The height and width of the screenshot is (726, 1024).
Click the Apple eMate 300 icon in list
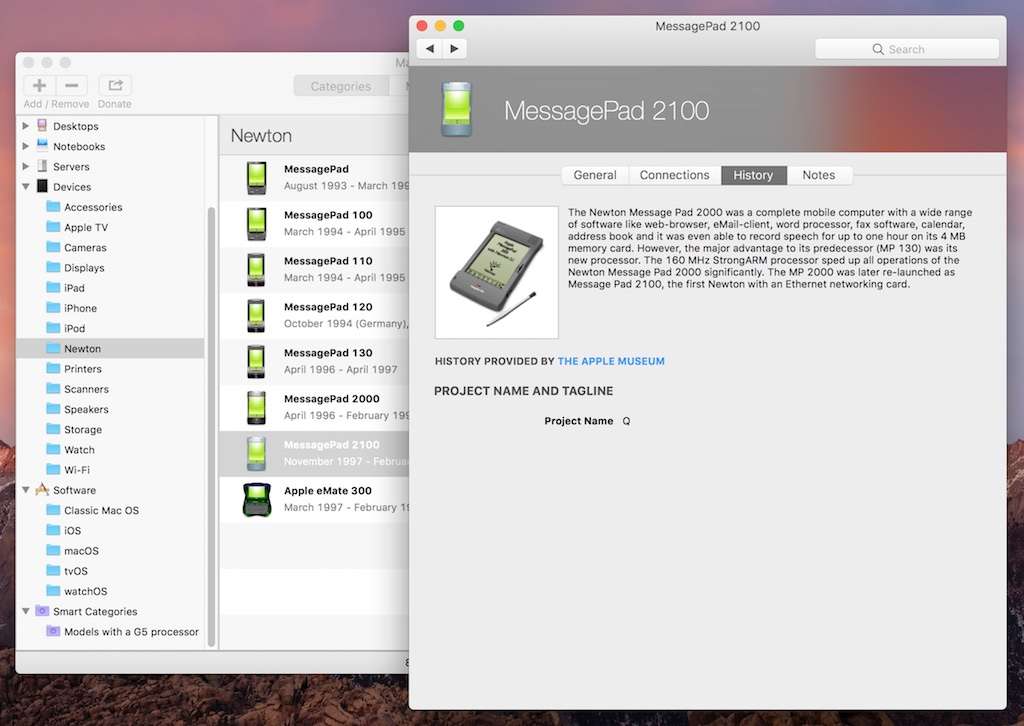257,499
